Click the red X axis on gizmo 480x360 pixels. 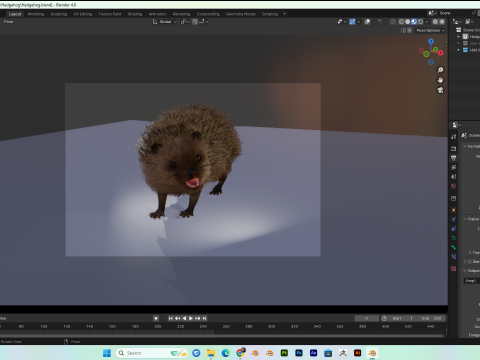pyautogui.click(x=441, y=53)
